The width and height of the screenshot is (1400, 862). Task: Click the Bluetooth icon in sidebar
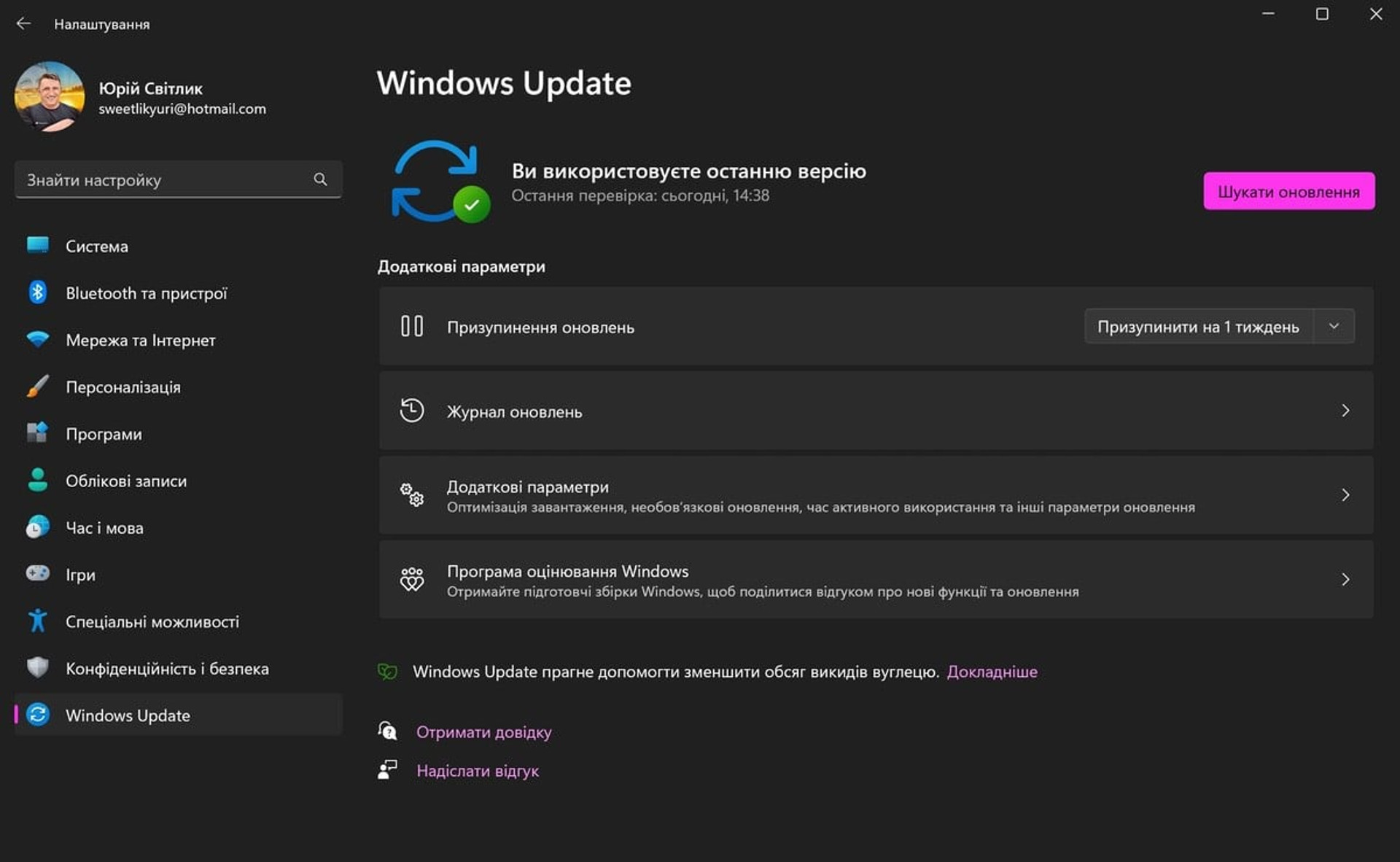pos(37,292)
